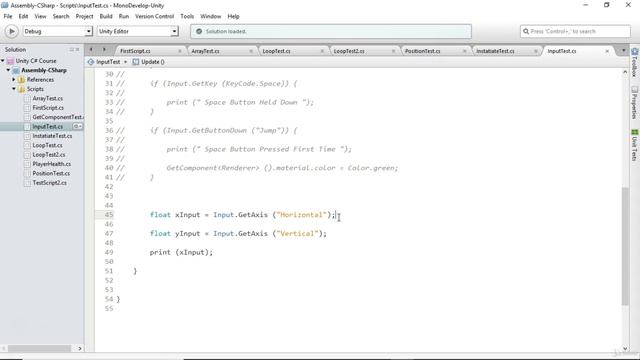Close the ArrayTest.cs tab

point(251,51)
